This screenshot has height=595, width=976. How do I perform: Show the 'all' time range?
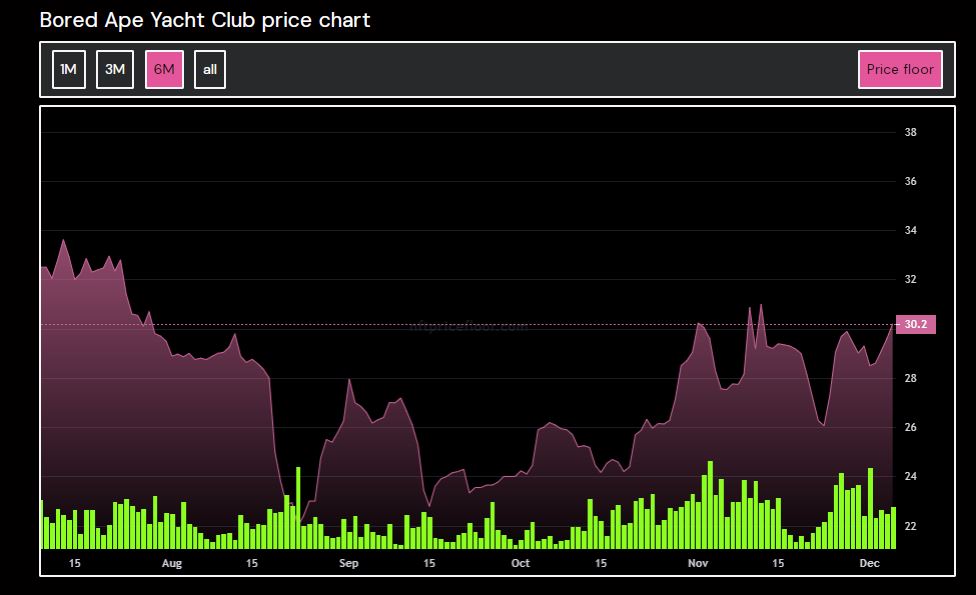[210, 70]
